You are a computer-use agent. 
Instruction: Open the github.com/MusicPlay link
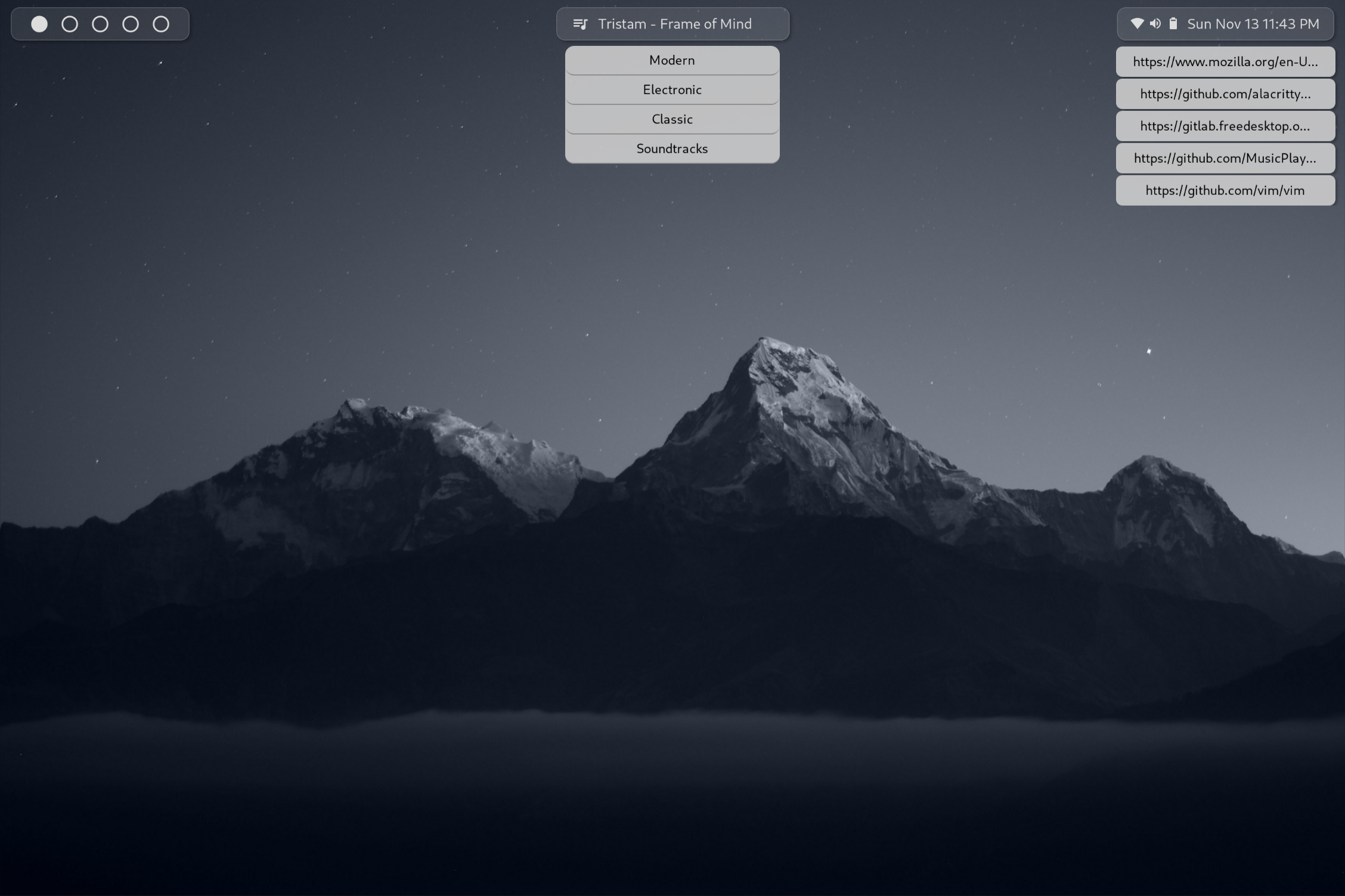1225,159
